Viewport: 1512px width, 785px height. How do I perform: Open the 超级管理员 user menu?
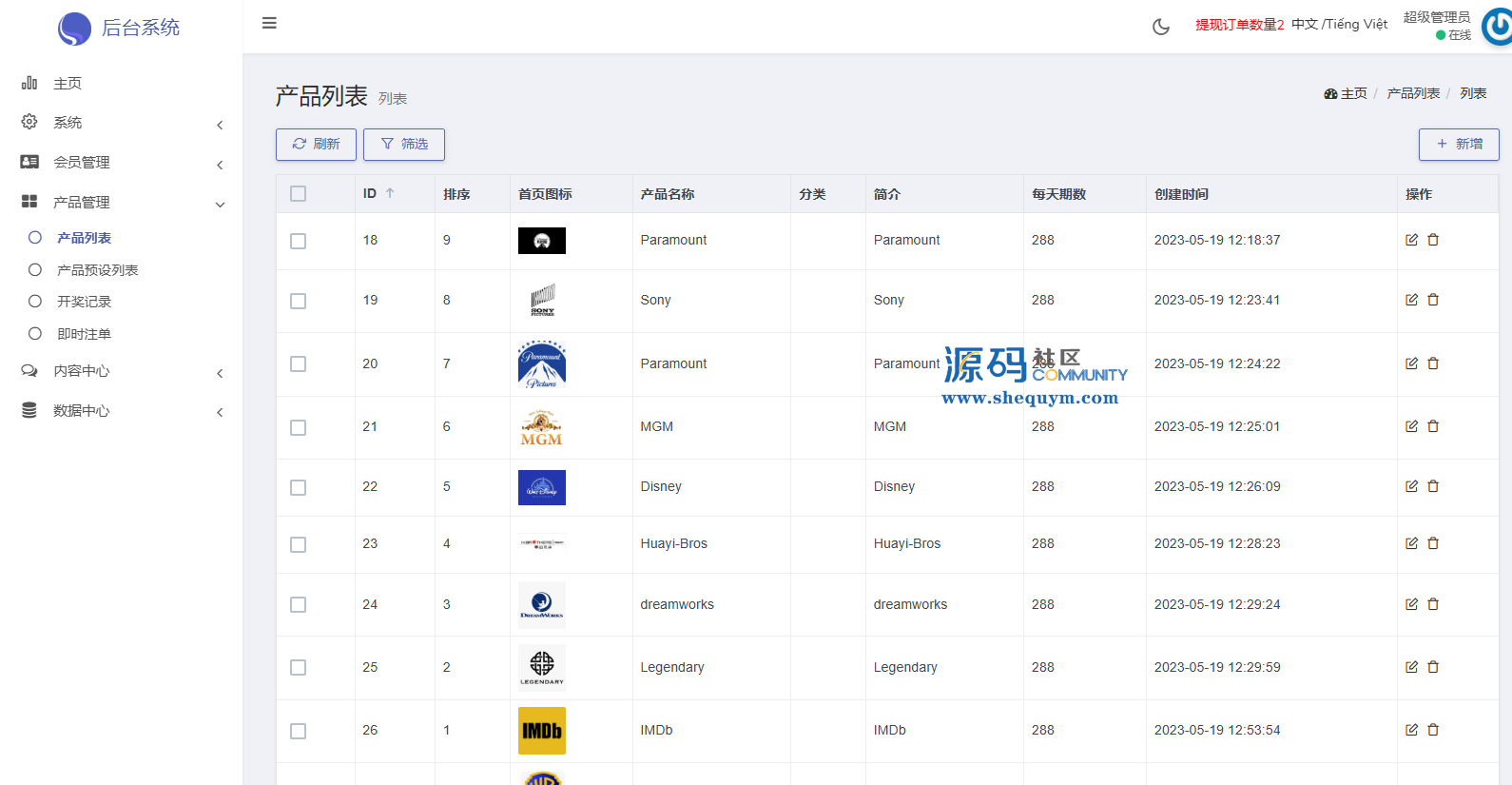pyautogui.click(x=1437, y=17)
